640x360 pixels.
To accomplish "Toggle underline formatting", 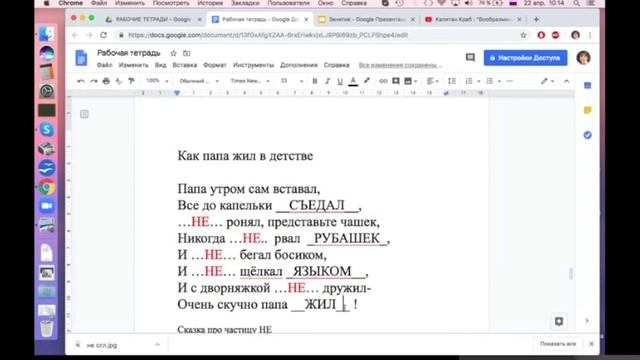I will (x=340, y=81).
